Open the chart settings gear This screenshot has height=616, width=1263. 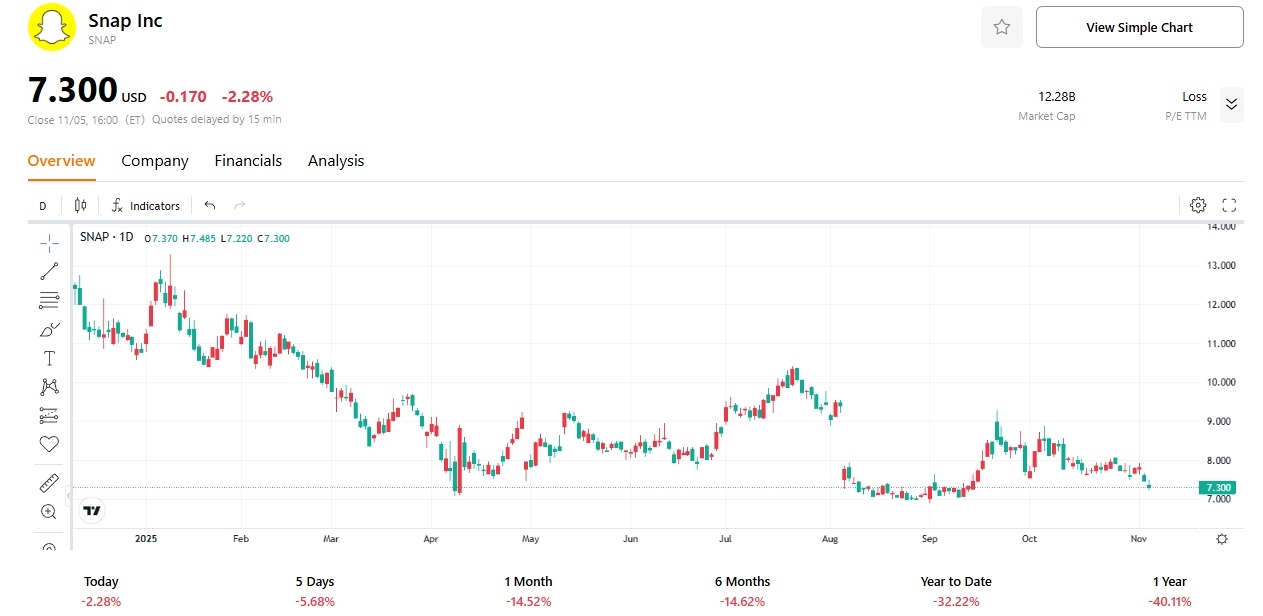click(1198, 205)
